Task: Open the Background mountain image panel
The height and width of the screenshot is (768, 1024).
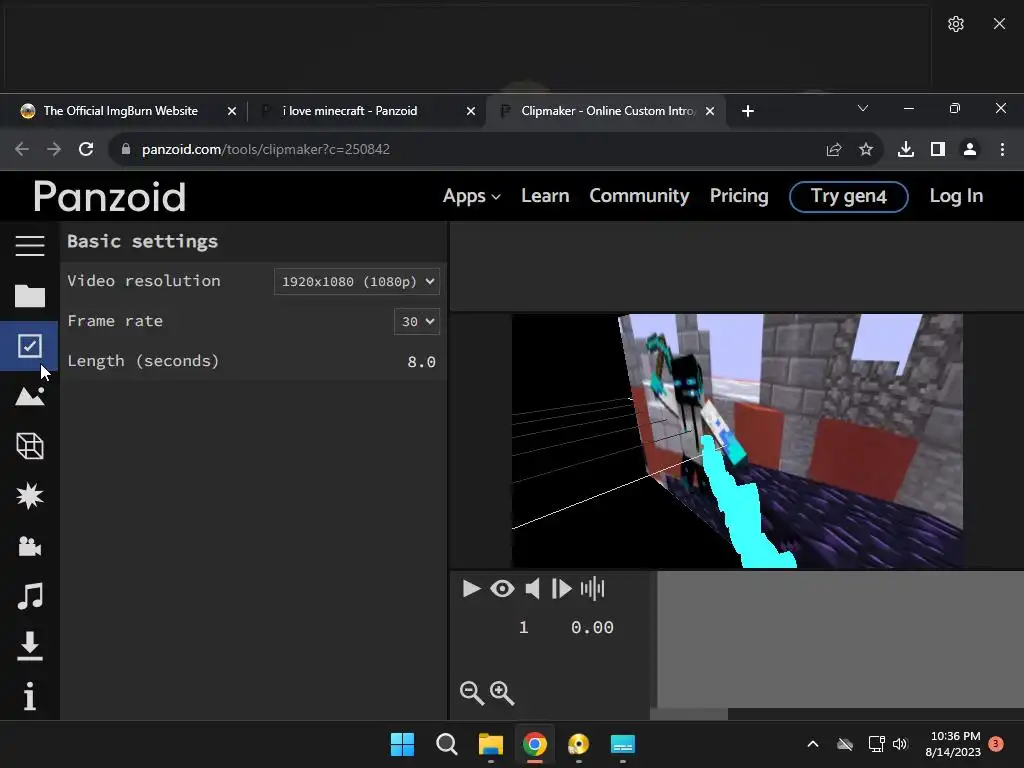Action: coord(29,396)
